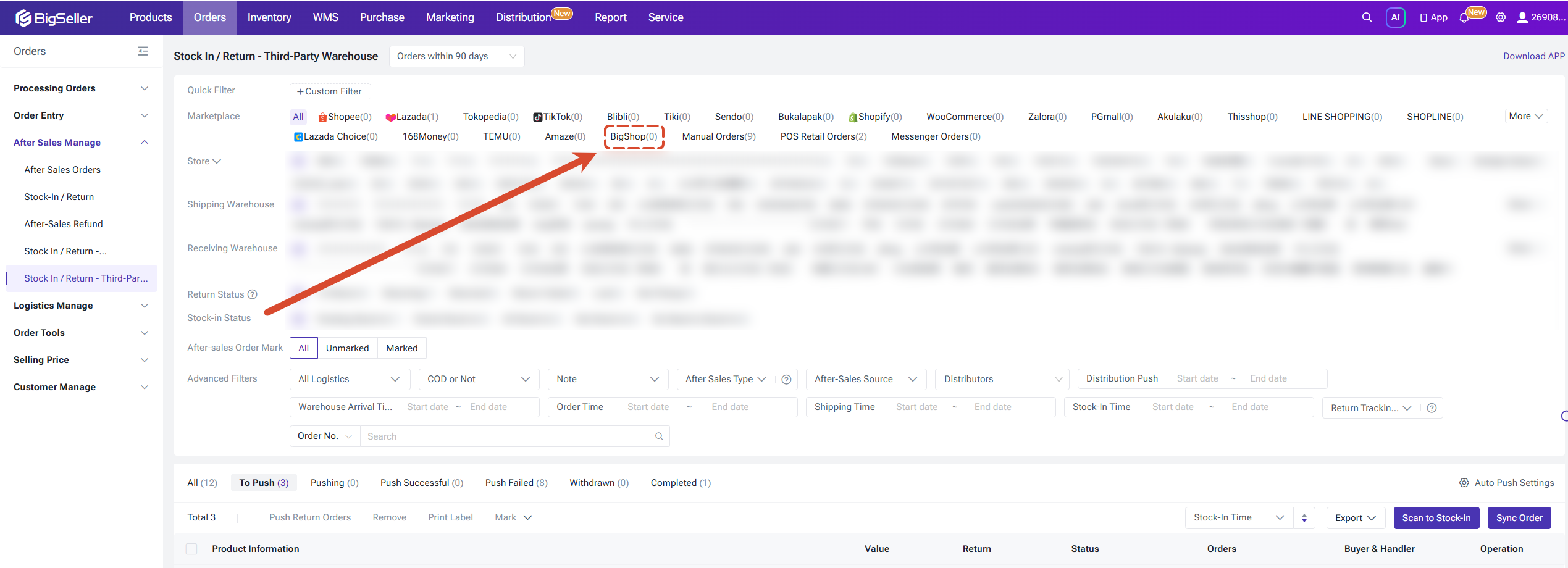Screen dimensions: 1568x568
Task: Click the BigSeller logo
Action: click(54, 18)
